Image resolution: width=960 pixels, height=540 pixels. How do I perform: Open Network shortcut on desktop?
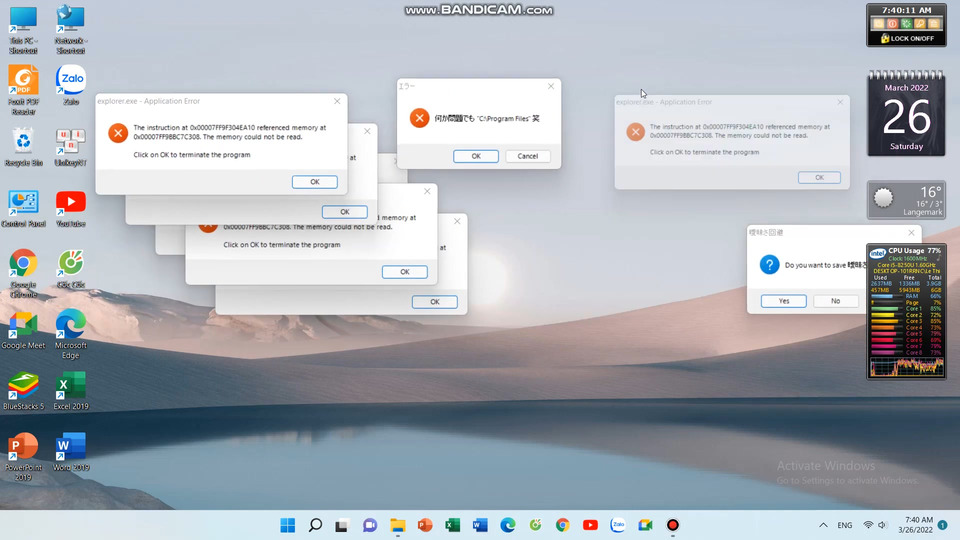coord(70,29)
